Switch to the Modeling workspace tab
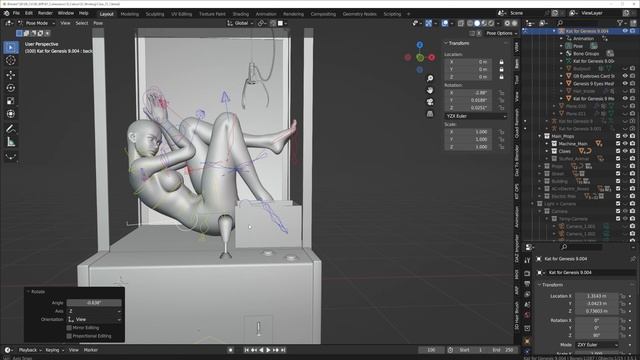 click(x=130, y=14)
